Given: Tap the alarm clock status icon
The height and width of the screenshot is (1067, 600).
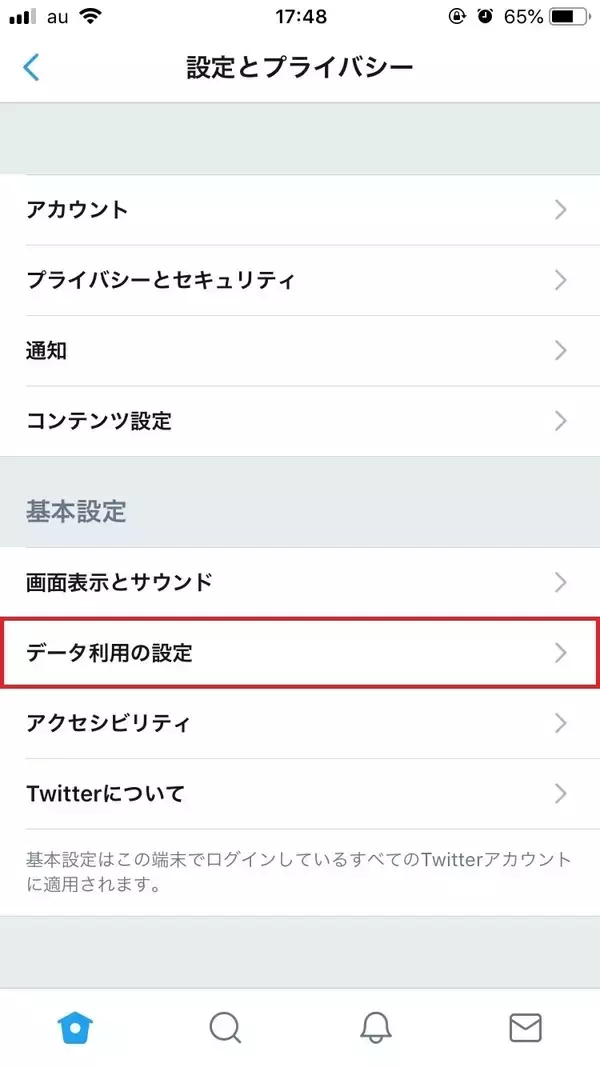Looking at the screenshot, I should [x=485, y=17].
